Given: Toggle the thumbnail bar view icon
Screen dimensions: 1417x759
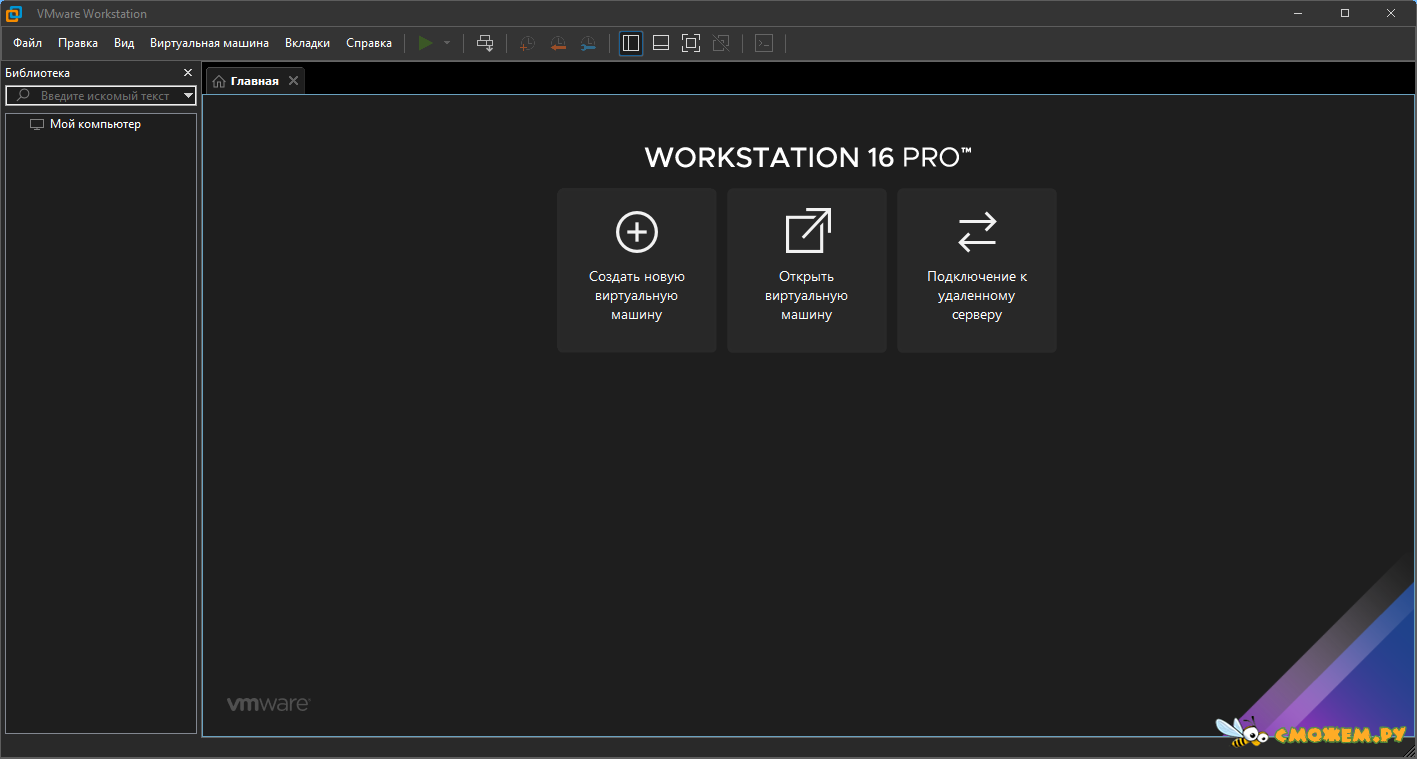Looking at the screenshot, I should [661, 43].
